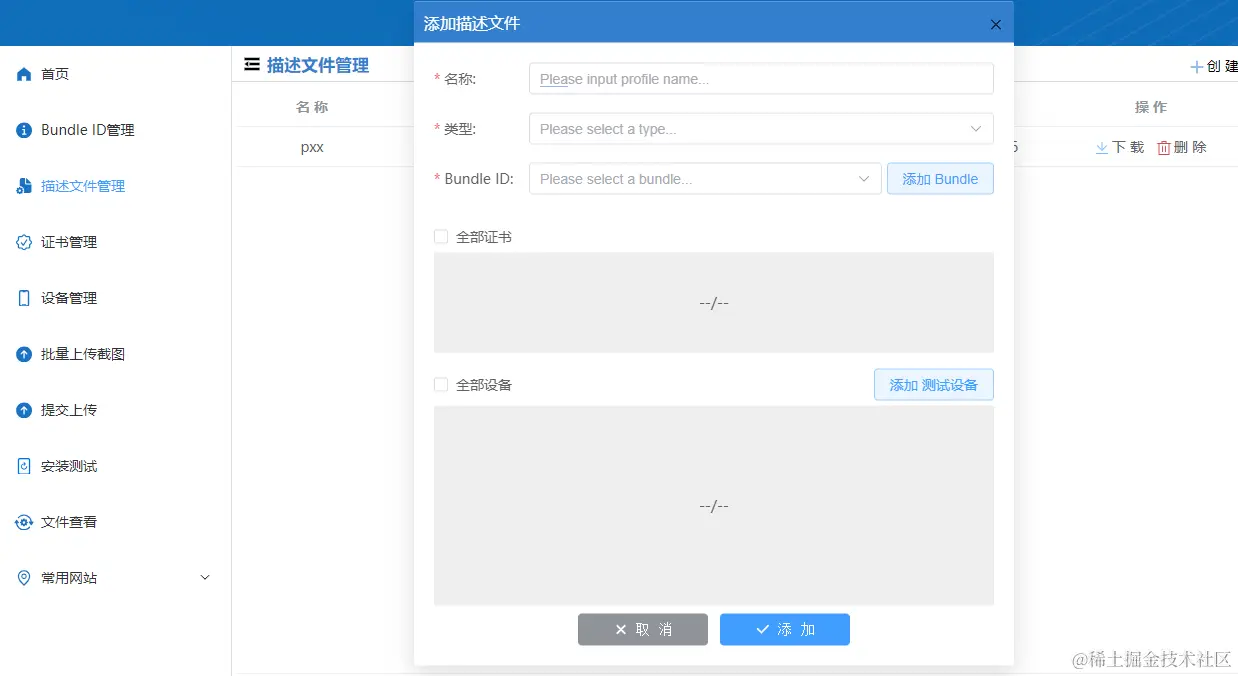Click the 添加测试设备 button
Viewport: 1238px width, 676px height.
pos(932,384)
